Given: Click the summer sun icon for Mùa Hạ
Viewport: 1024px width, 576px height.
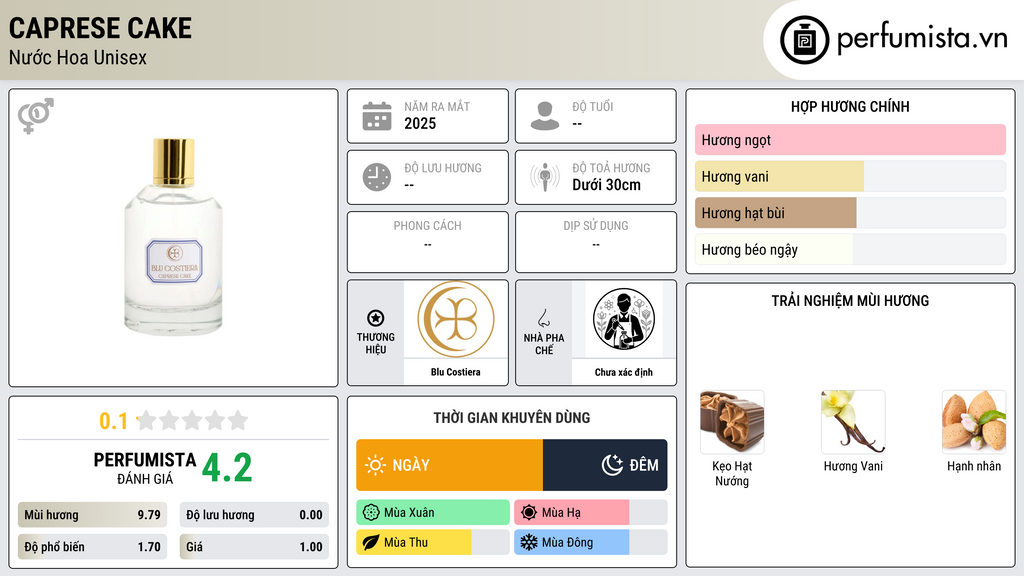Looking at the screenshot, I should pos(529,513).
